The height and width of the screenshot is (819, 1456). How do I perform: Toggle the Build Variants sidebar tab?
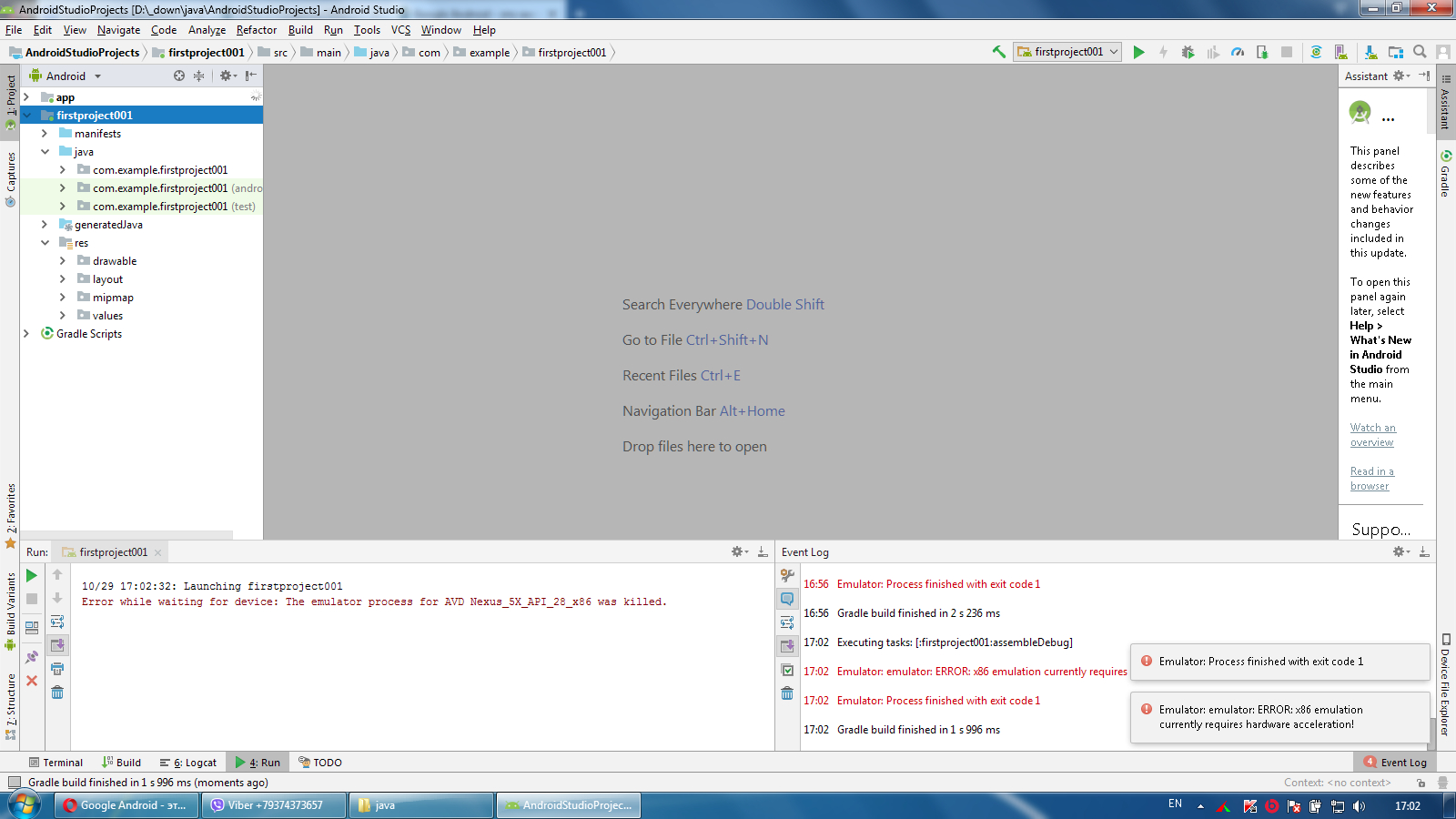(10, 611)
